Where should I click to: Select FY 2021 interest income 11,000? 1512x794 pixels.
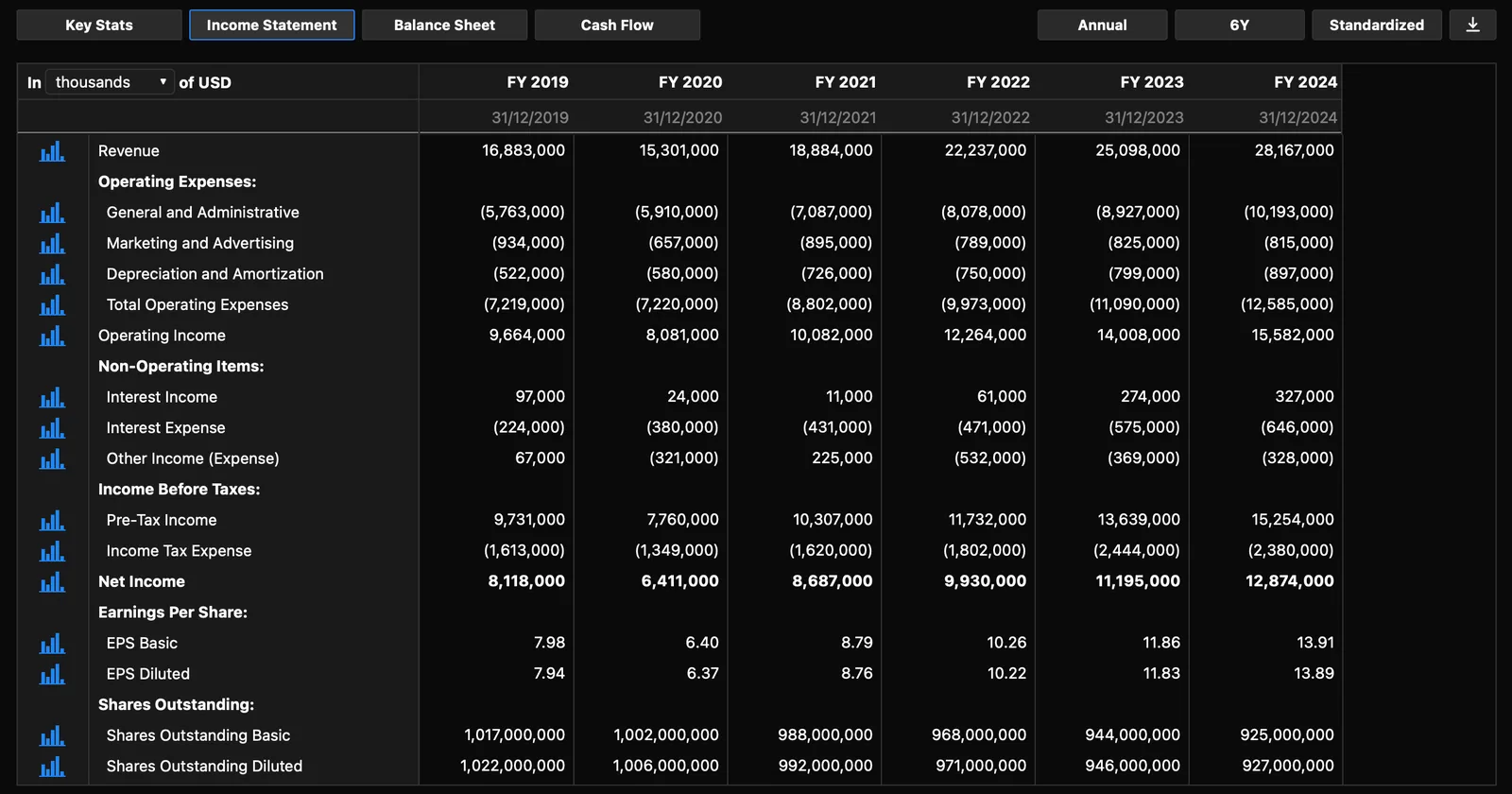[849, 396]
